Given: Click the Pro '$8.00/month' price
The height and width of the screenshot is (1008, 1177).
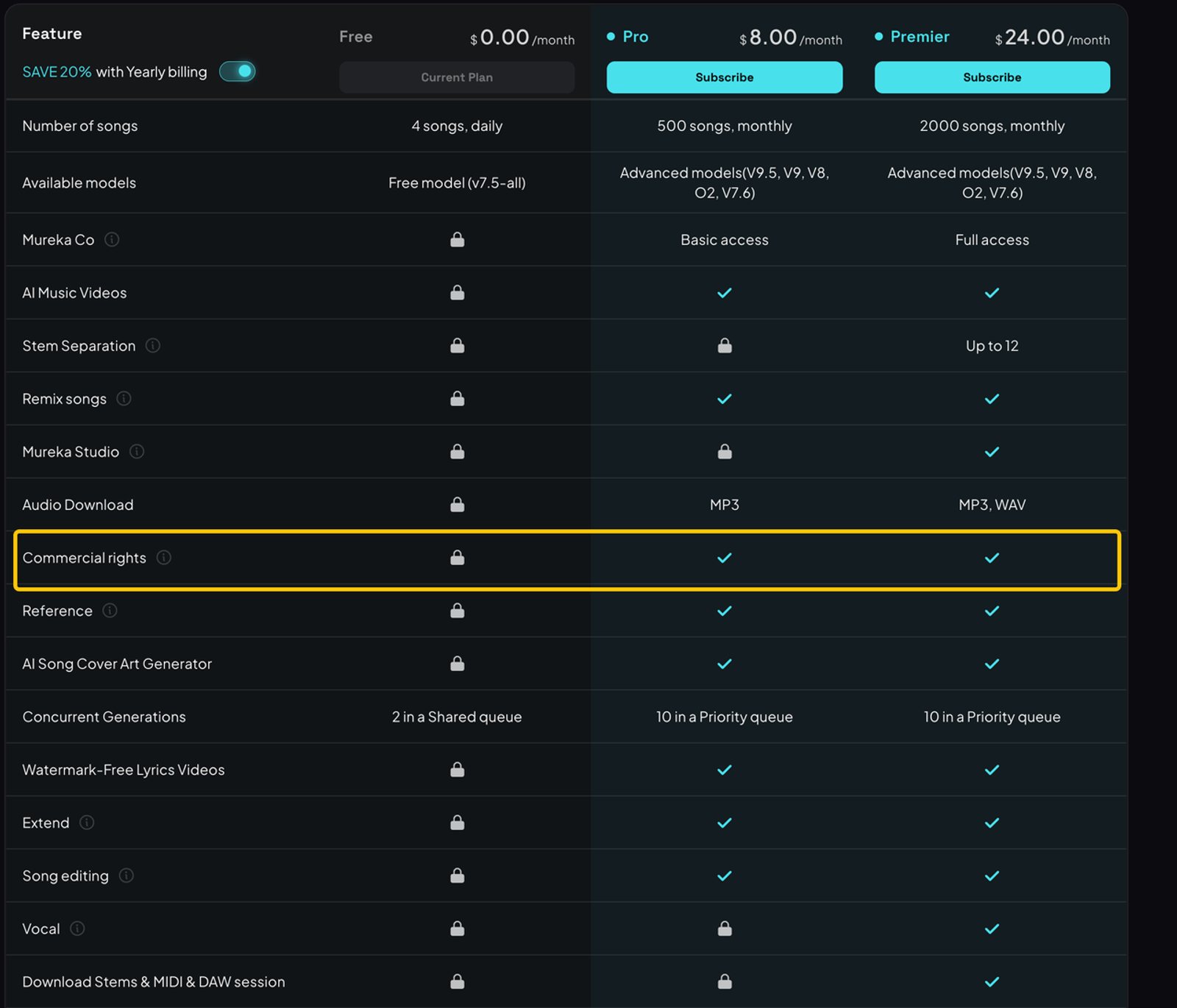Looking at the screenshot, I should [791, 38].
